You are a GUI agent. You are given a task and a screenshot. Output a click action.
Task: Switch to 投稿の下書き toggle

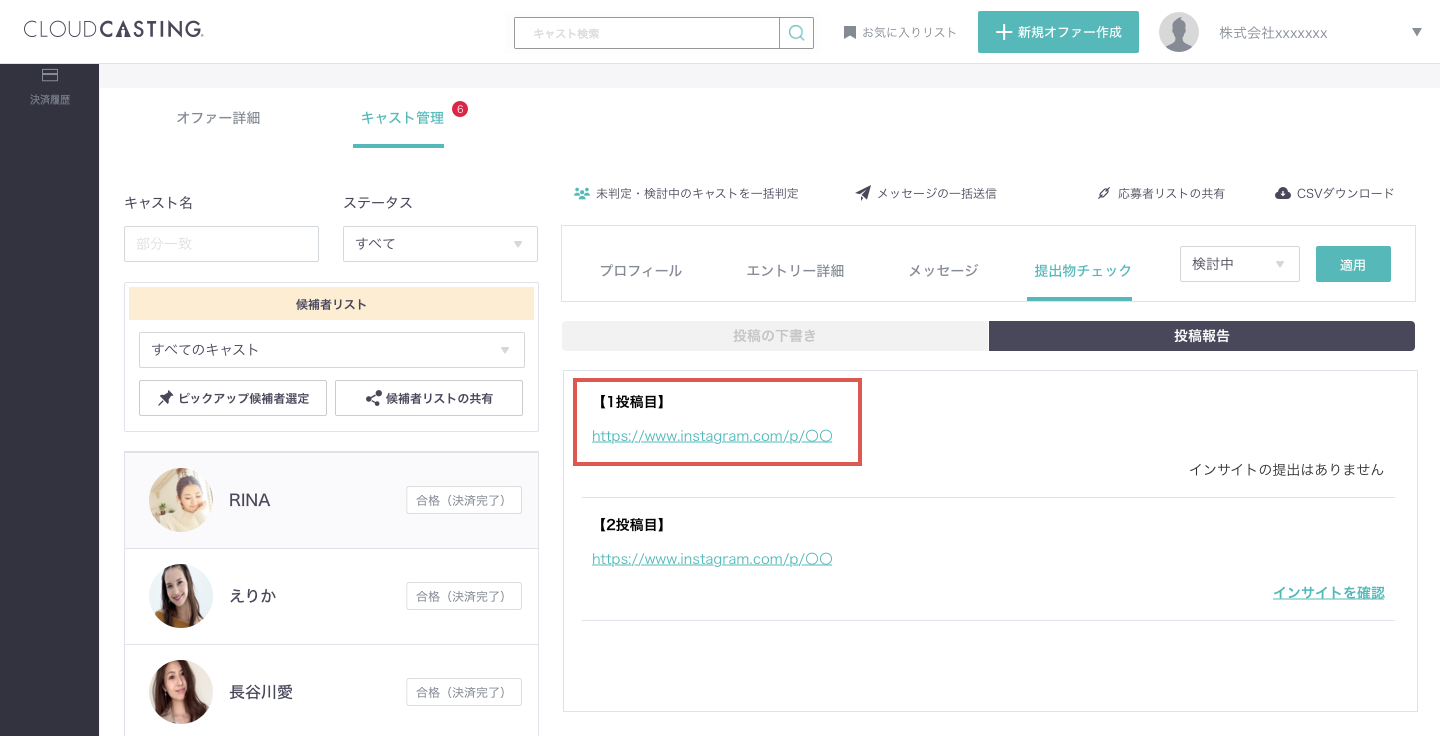pyautogui.click(x=775, y=336)
